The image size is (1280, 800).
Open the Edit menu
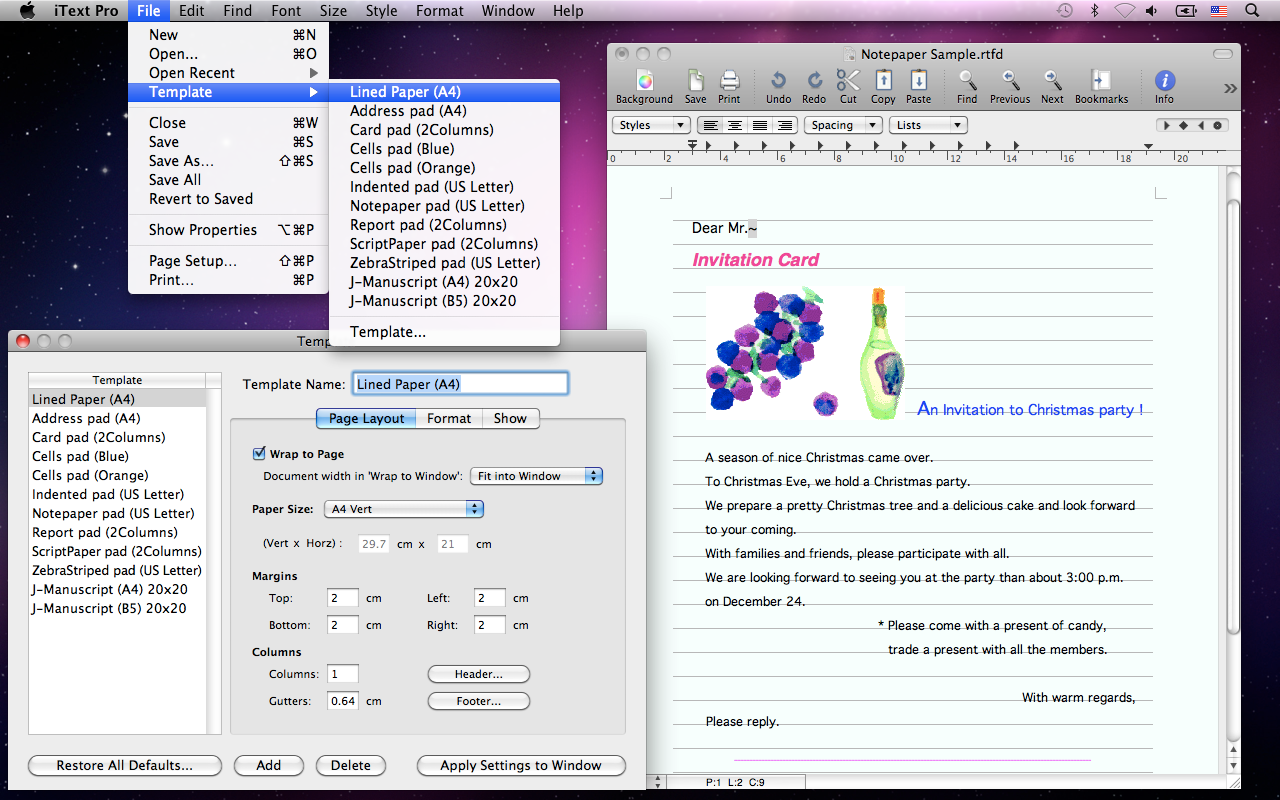coord(192,11)
